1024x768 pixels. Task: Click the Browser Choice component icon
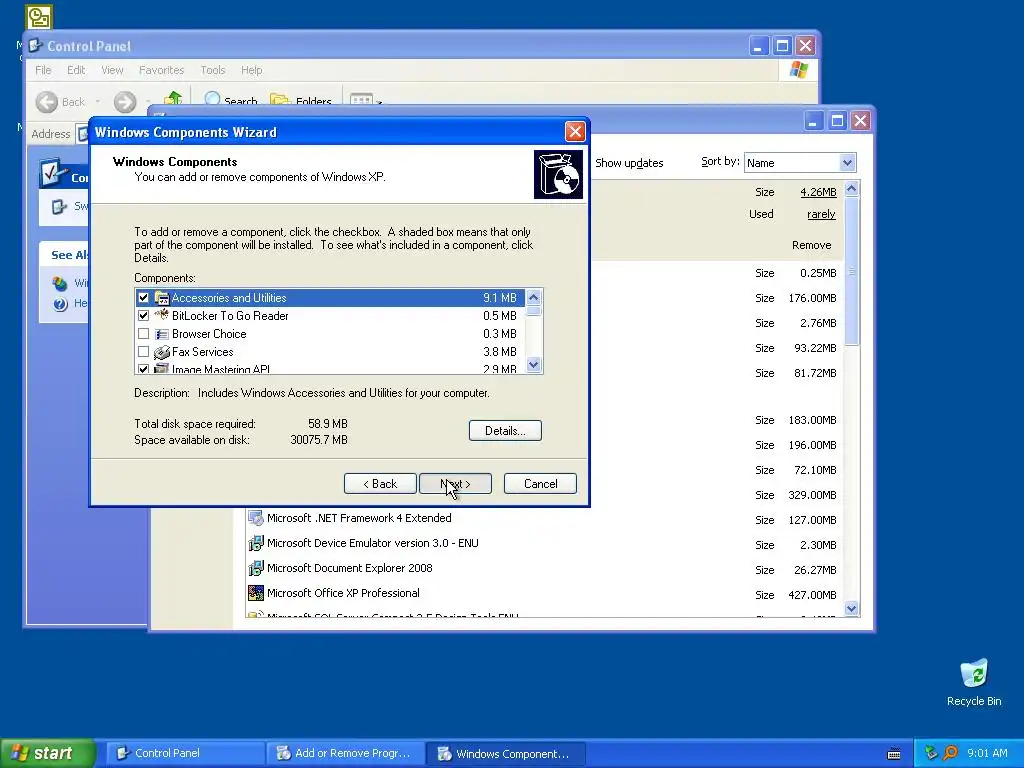click(161, 334)
